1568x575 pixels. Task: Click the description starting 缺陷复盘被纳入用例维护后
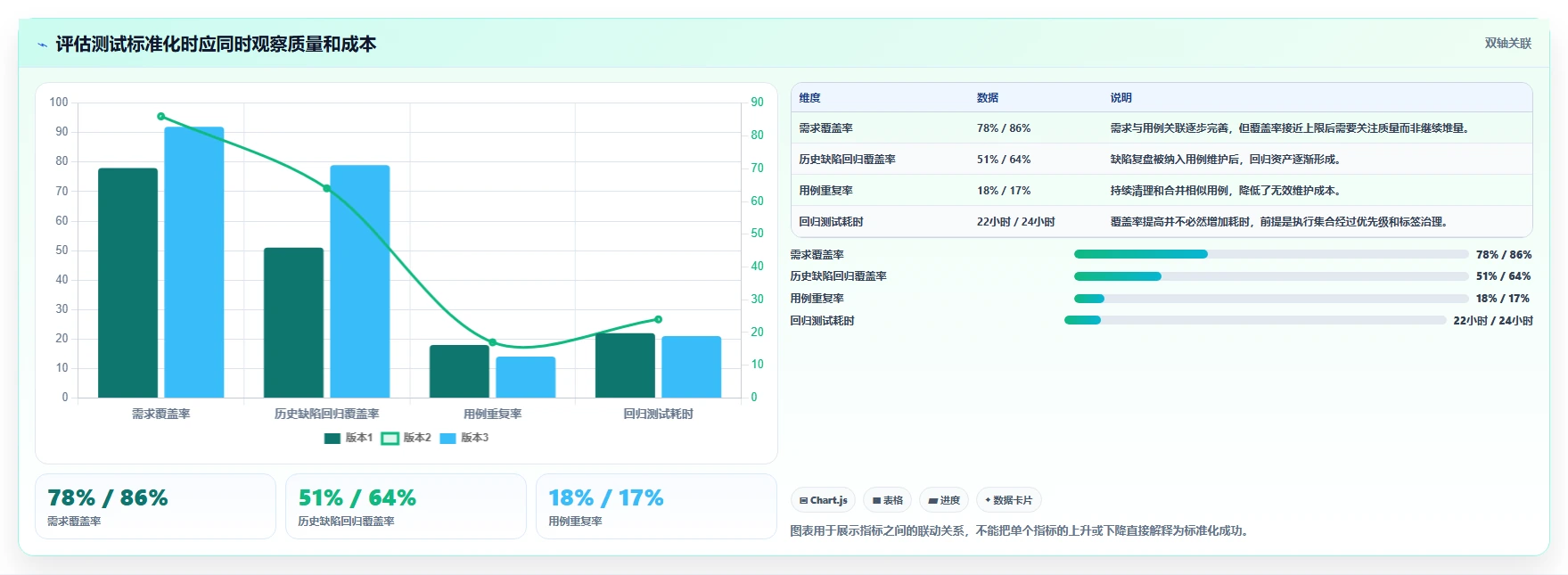tap(1226, 160)
